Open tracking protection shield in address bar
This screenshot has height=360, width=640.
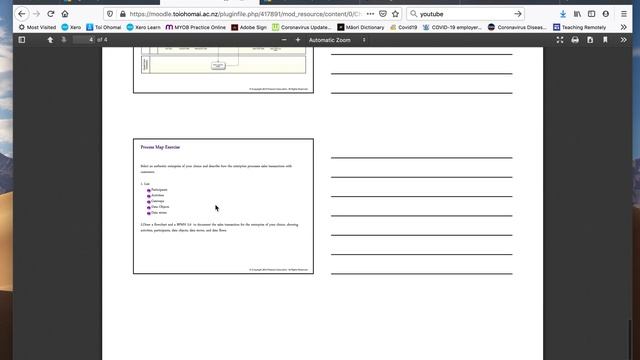[x=110, y=14]
